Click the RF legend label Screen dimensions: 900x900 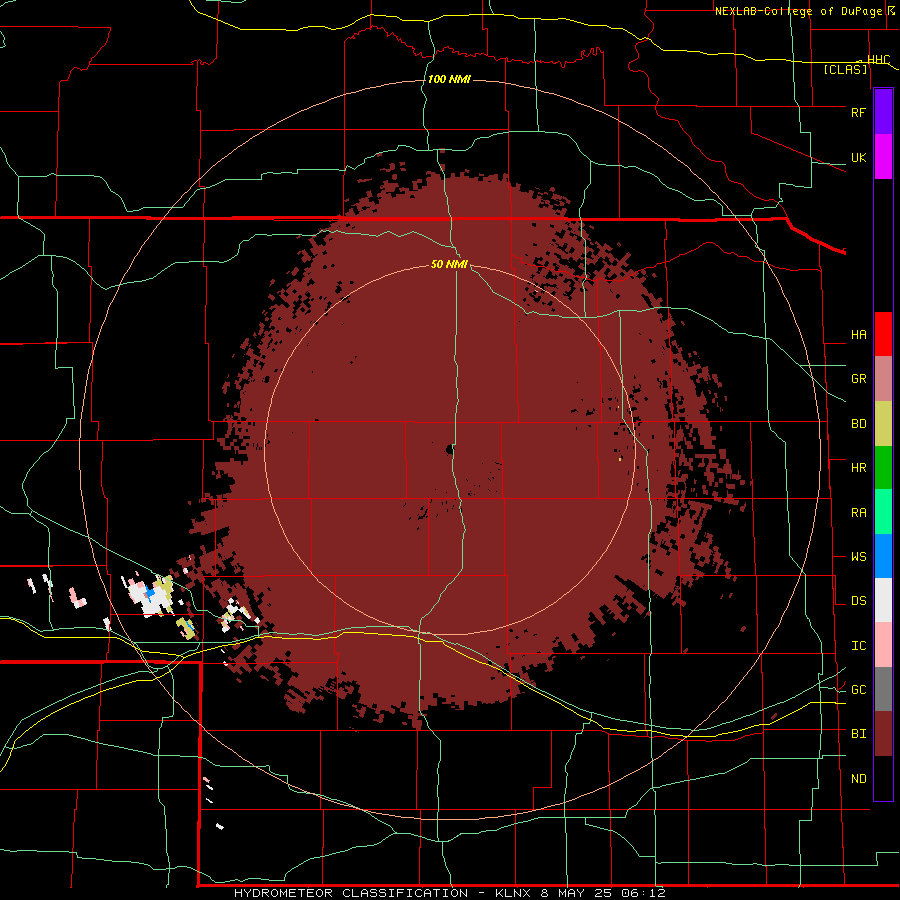(858, 112)
